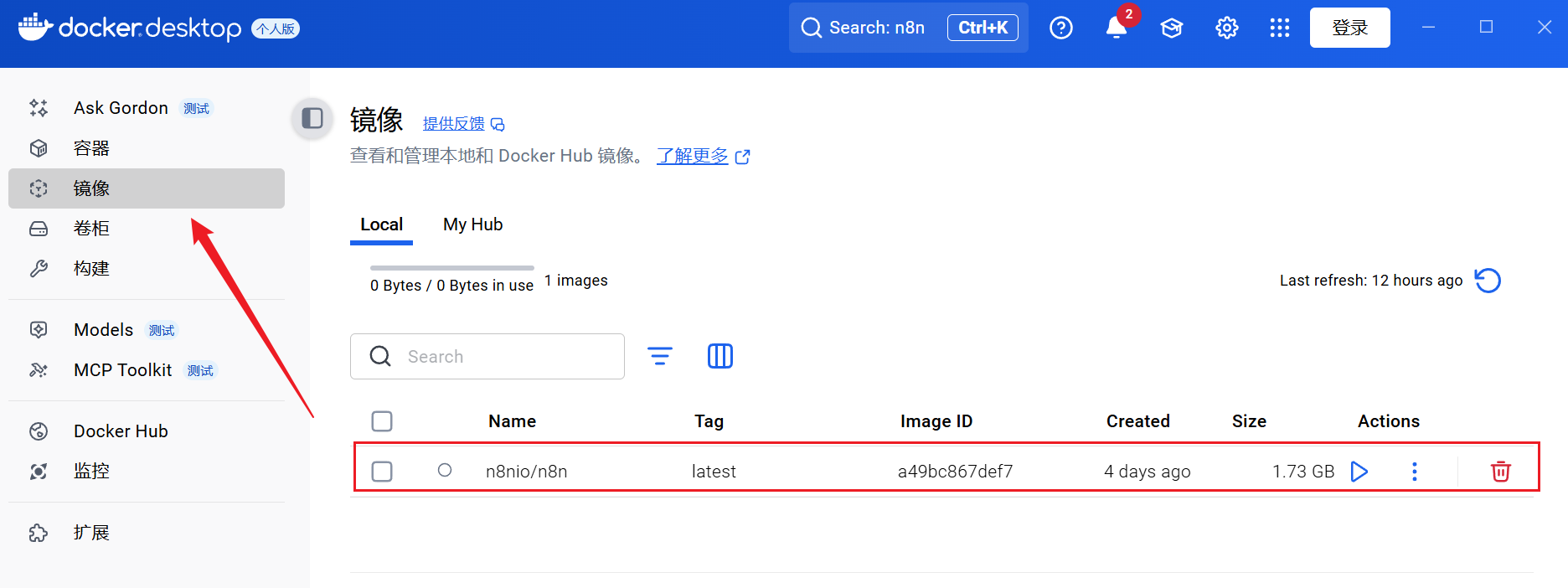Open MCP Toolkit in the sidebar
The image size is (1568, 588).
coord(147,370)
